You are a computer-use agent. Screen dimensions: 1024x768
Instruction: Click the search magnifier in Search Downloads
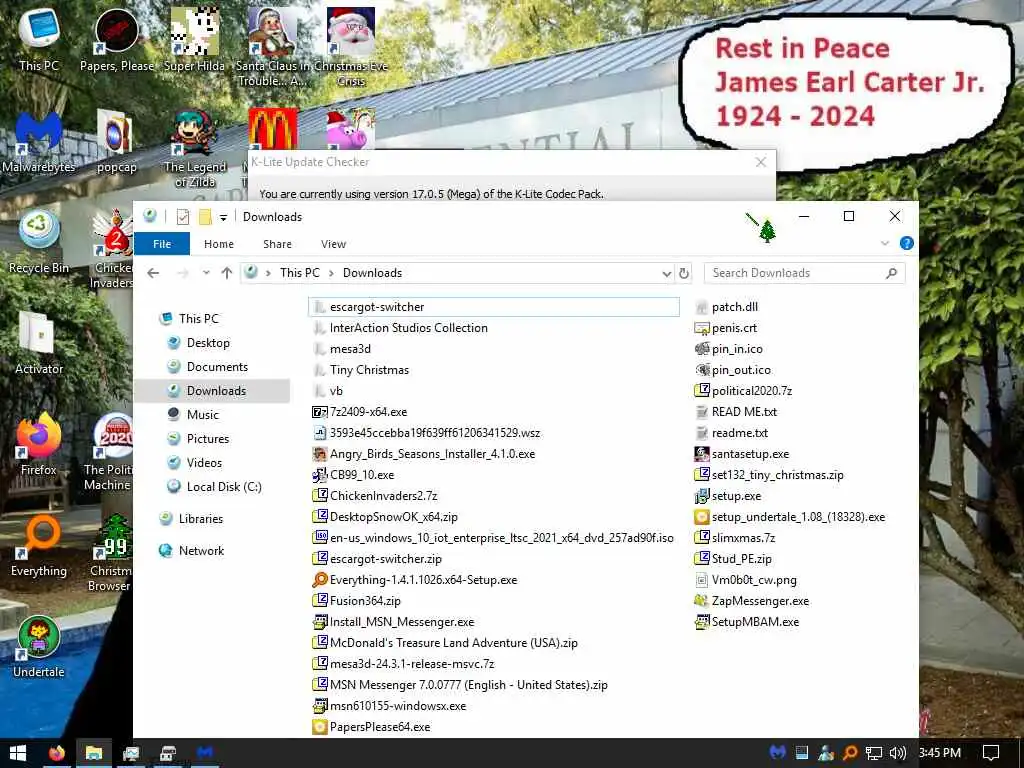pyautogui.click(x=891, y=273)
